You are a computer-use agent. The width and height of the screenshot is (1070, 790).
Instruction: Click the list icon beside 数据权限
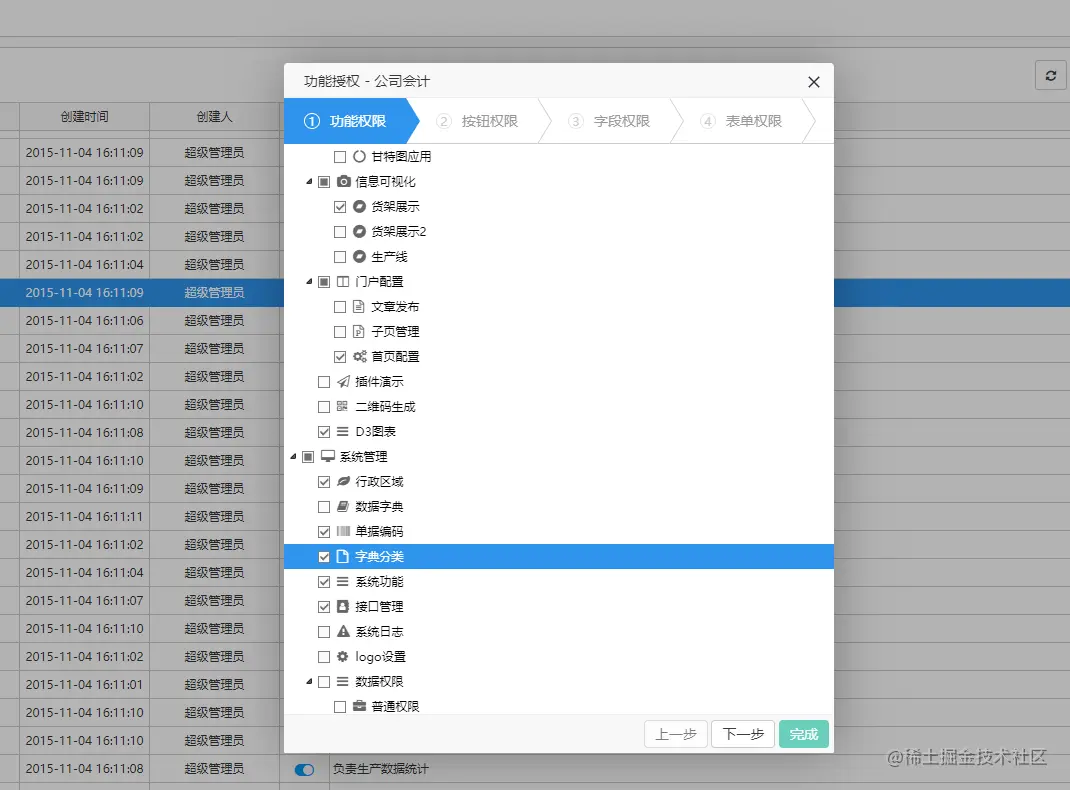tap(343, 682)
